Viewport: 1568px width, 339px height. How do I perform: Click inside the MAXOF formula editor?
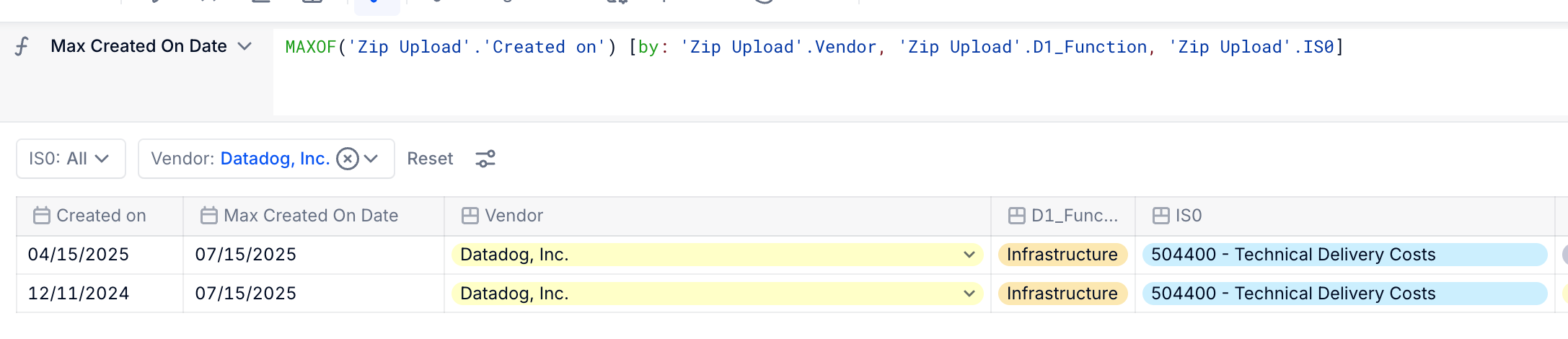(x=916, y=72)
